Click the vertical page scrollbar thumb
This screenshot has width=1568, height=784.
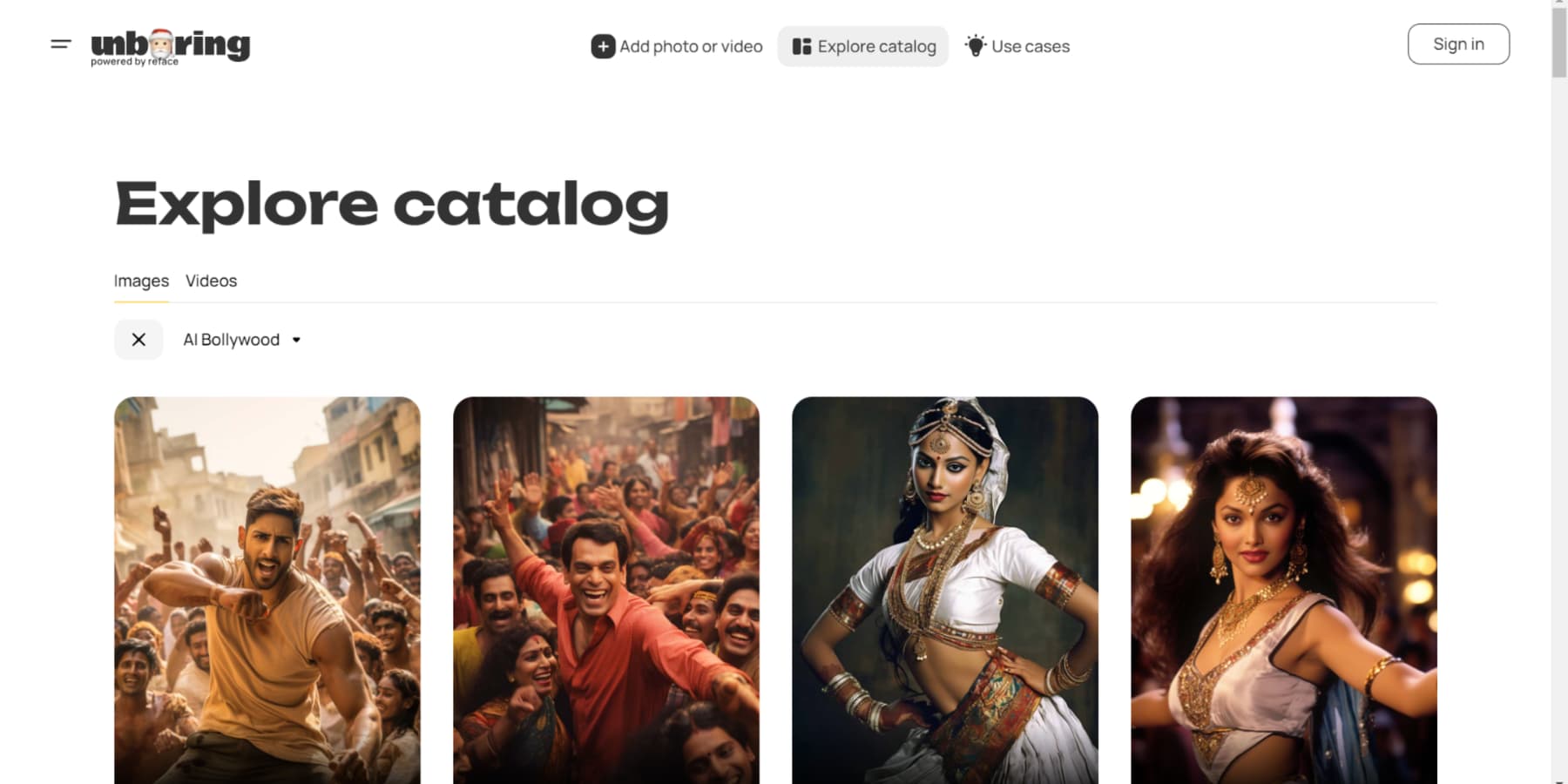point(1559,44)
